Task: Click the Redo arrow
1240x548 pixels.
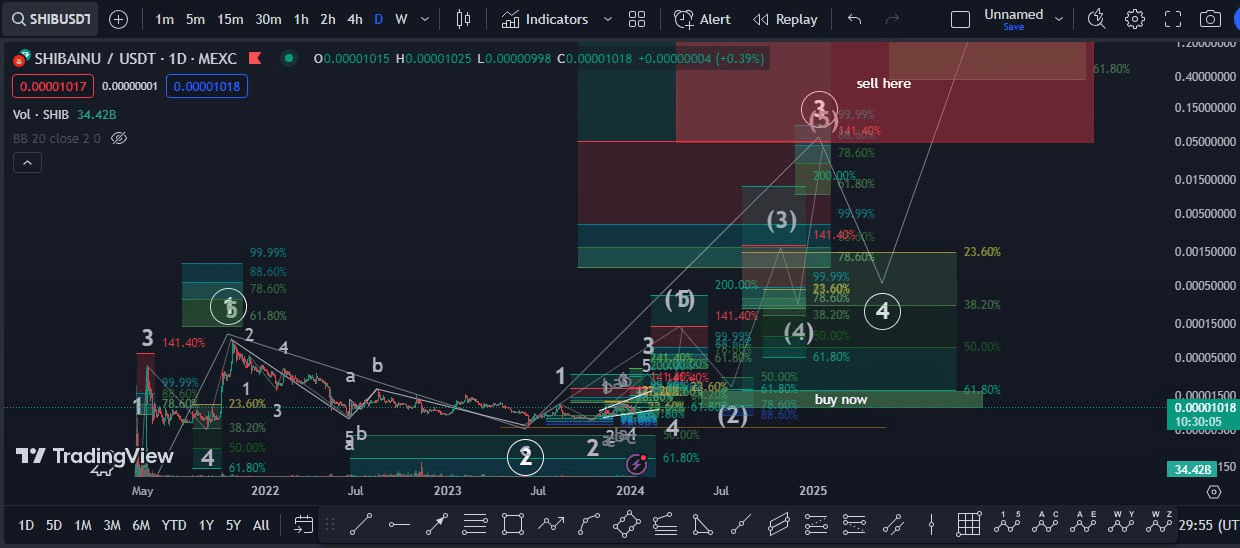Action: (893, 19)
